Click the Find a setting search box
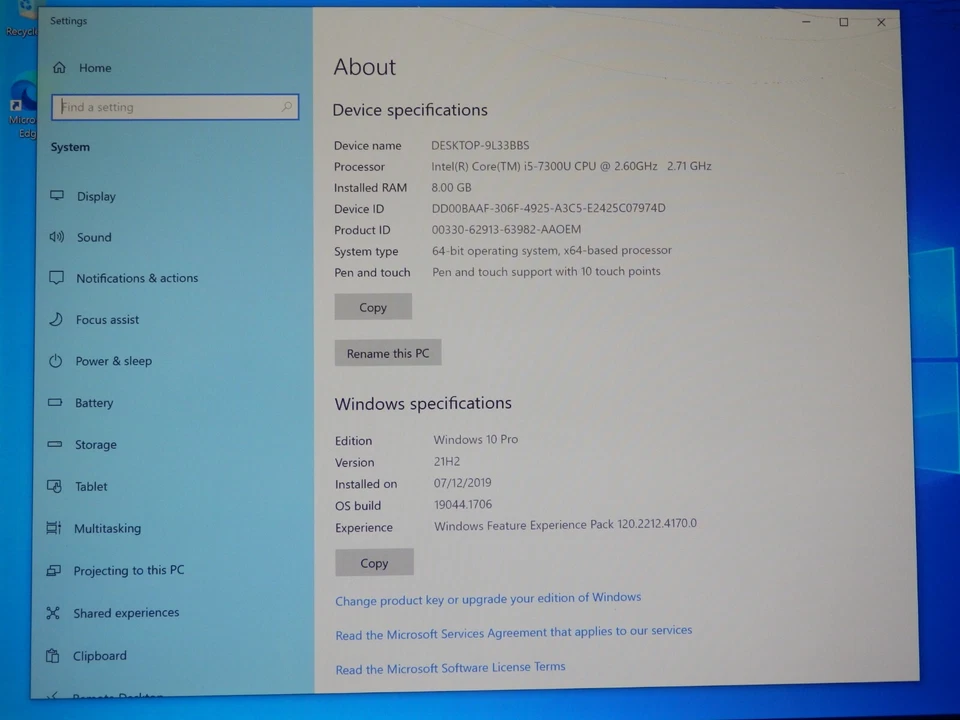 pos(175,107)
